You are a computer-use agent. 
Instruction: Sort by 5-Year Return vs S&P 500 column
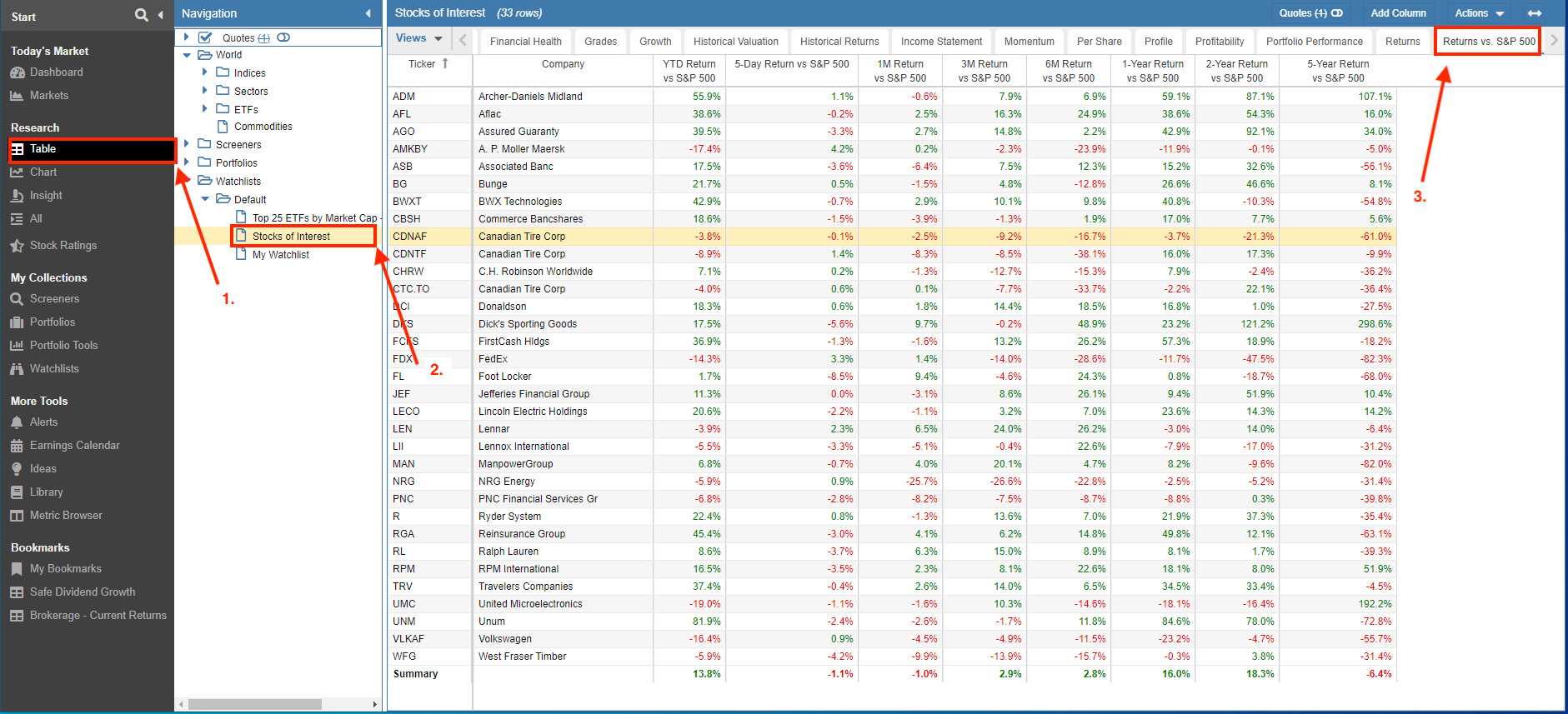(1337, 71)
